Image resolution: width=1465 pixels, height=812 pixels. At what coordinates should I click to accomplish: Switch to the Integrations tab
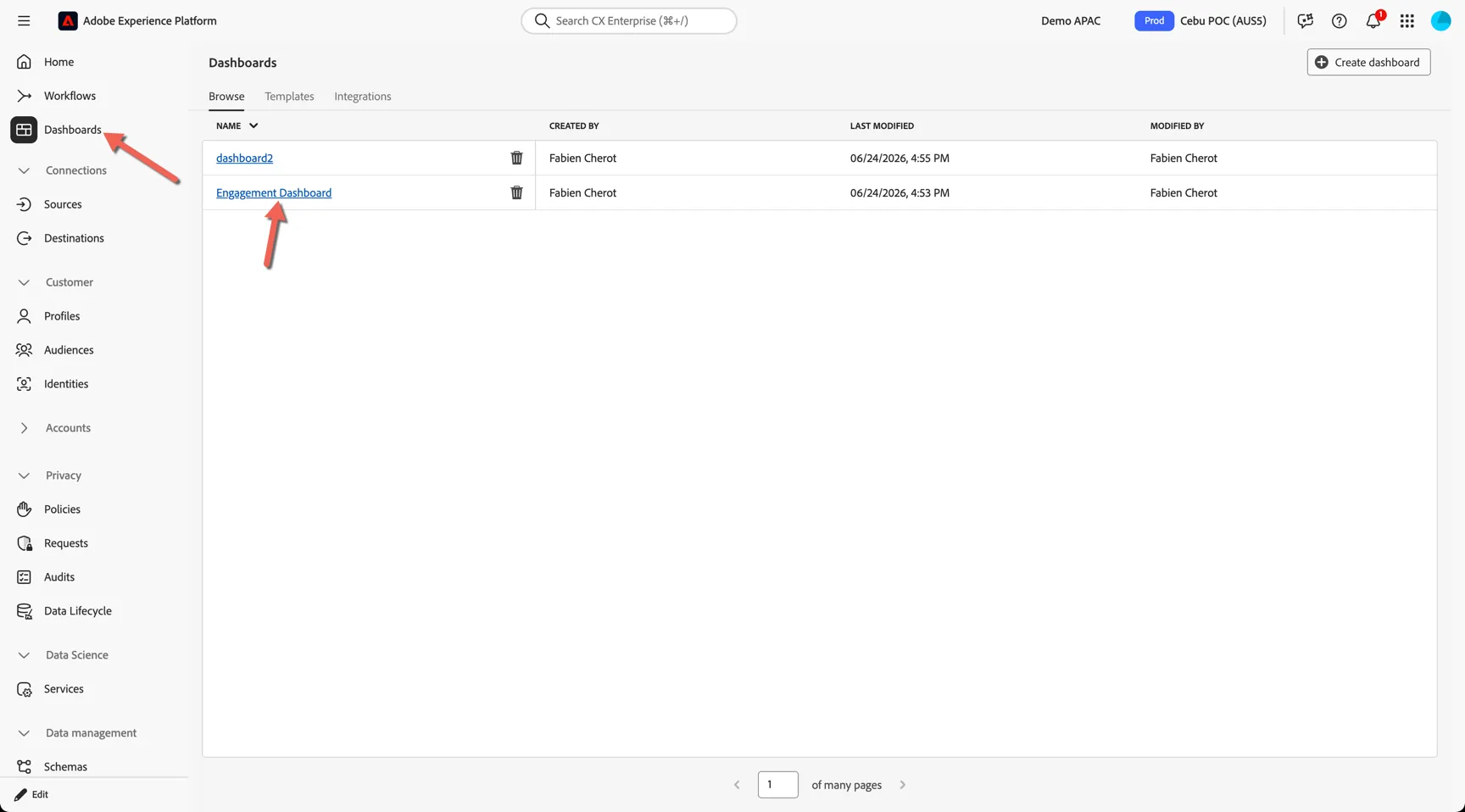pos(363,97)
